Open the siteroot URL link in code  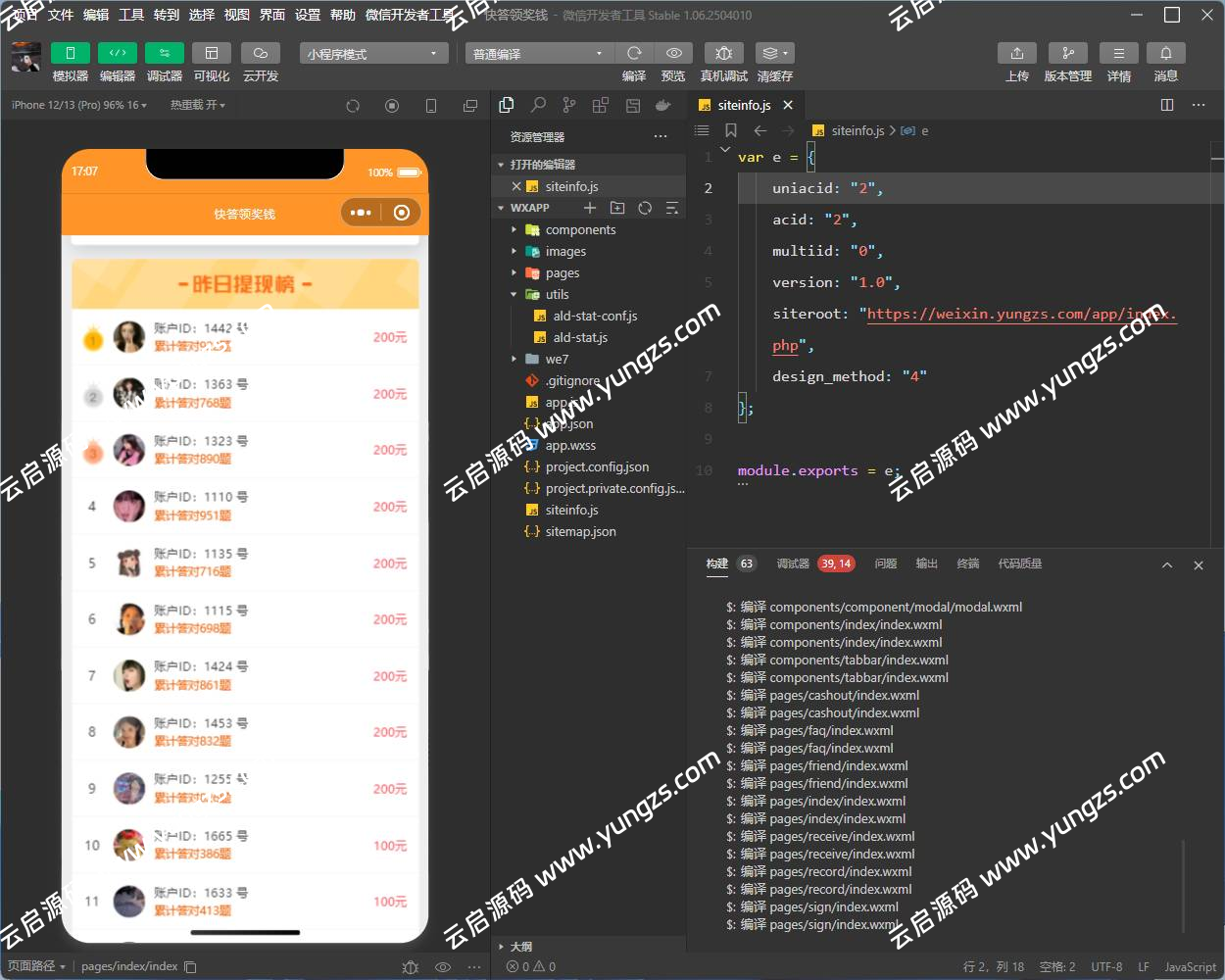point(1019,315)
